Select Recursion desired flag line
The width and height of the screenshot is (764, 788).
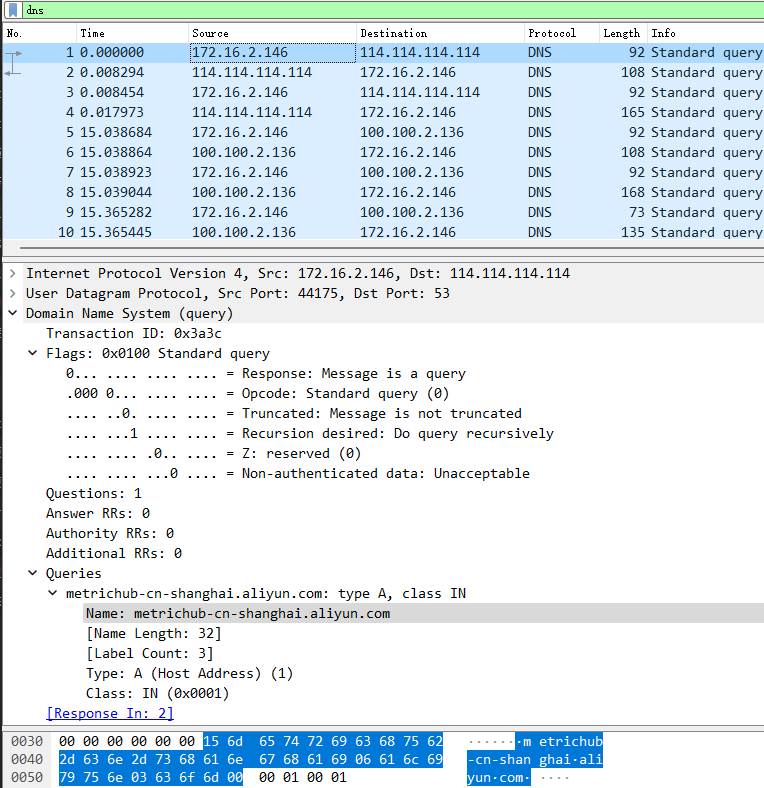click(x=310, y=434)
